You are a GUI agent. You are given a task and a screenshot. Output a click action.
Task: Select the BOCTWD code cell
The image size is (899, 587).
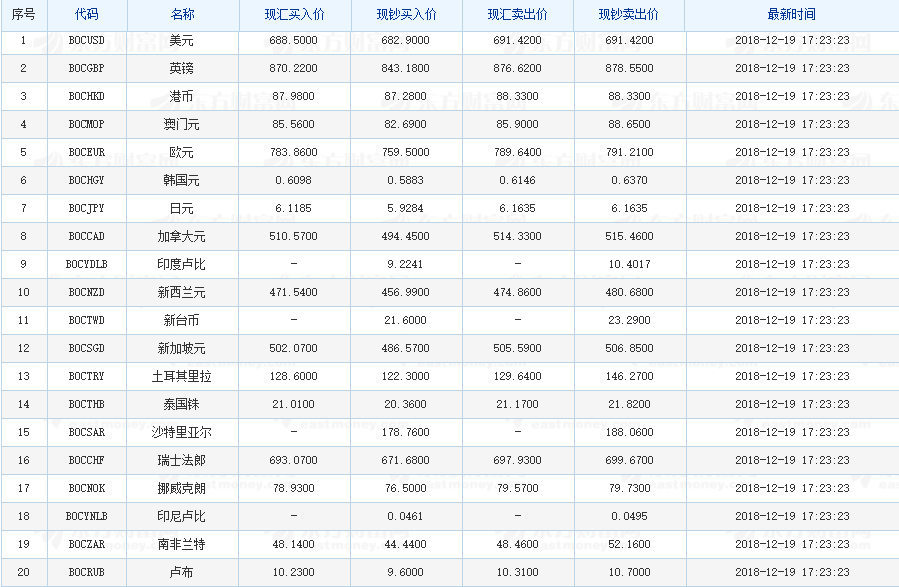87,321
